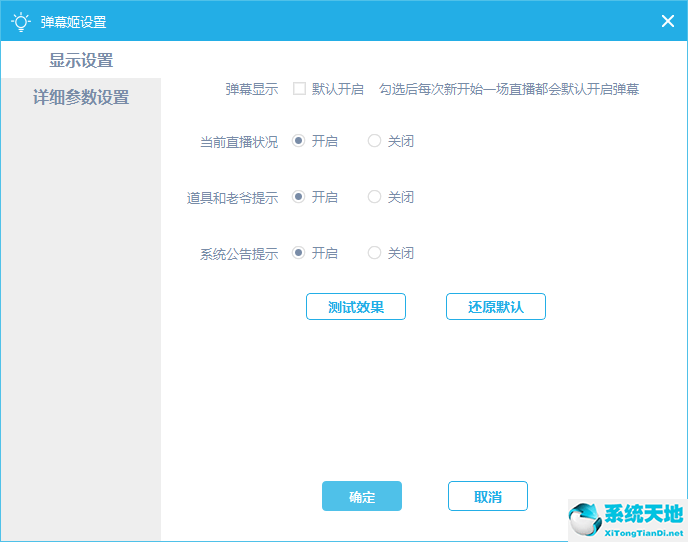Open the 显示设置 tab

click(x=81, y=60)
